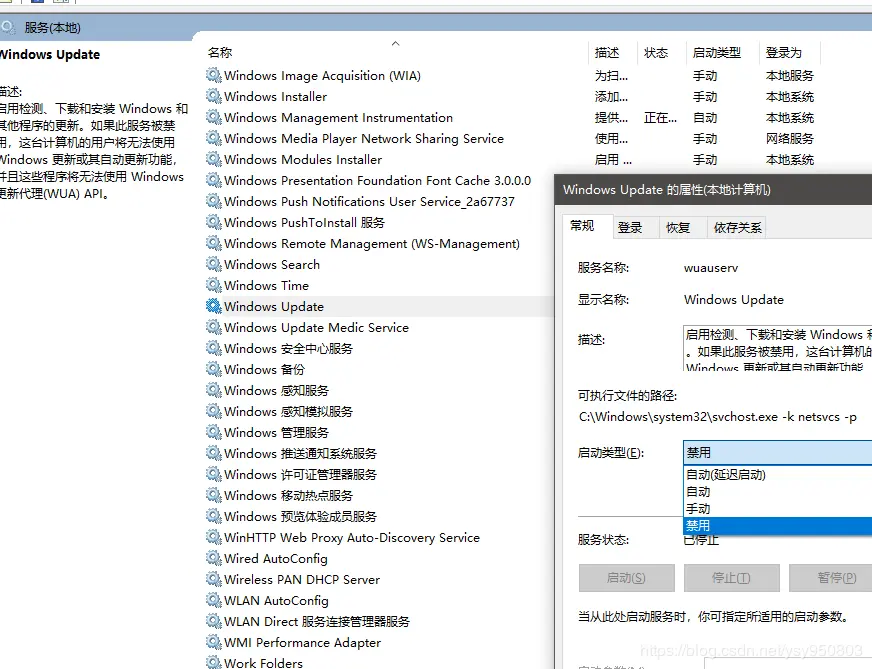872x669 pixels.
Task: Click gear icon of Windows Media Player Network Sharing Service
Action: pyautogui.click(x=214, y=137)
